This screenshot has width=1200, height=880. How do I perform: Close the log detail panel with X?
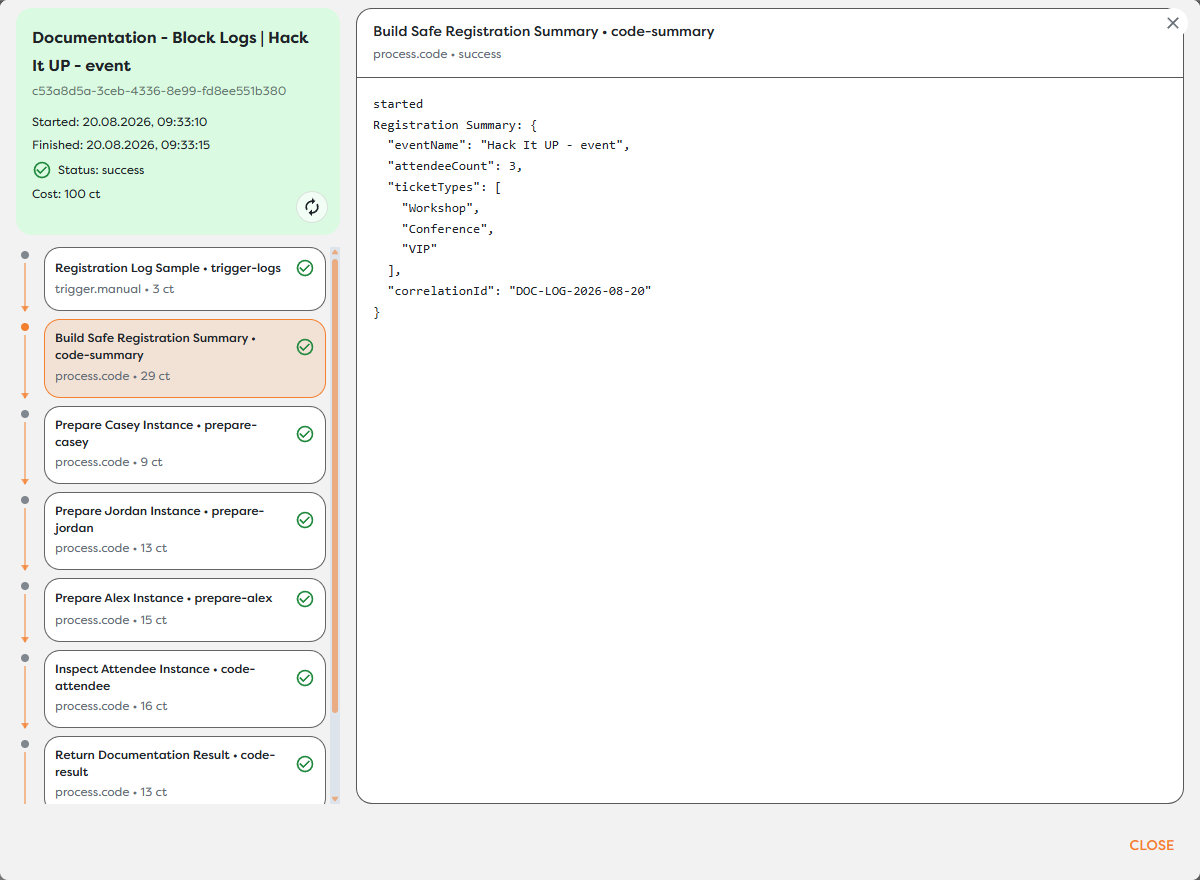1173,23
